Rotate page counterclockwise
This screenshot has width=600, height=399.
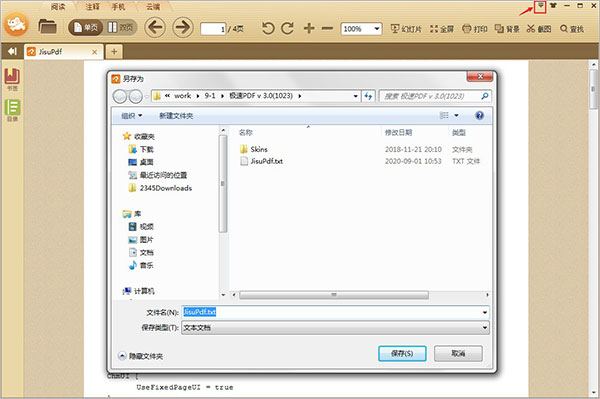(x=268, y=28)
